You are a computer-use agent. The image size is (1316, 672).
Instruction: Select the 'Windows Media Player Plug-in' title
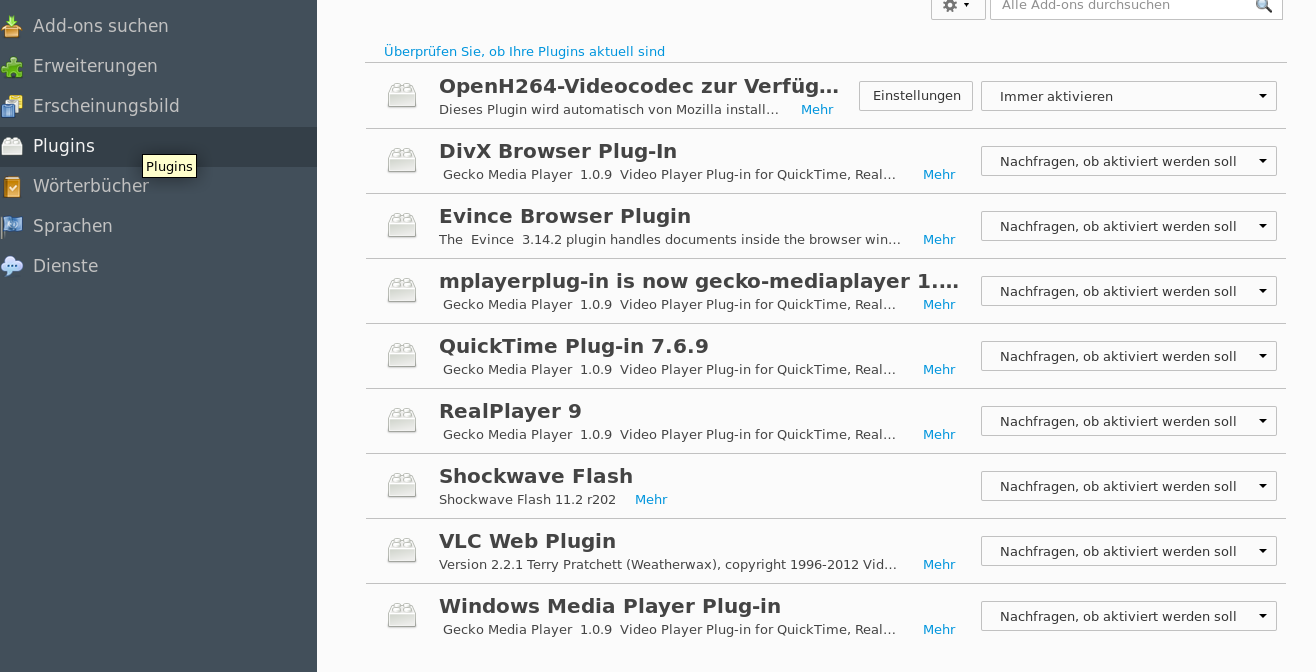[x=610, y=606]
